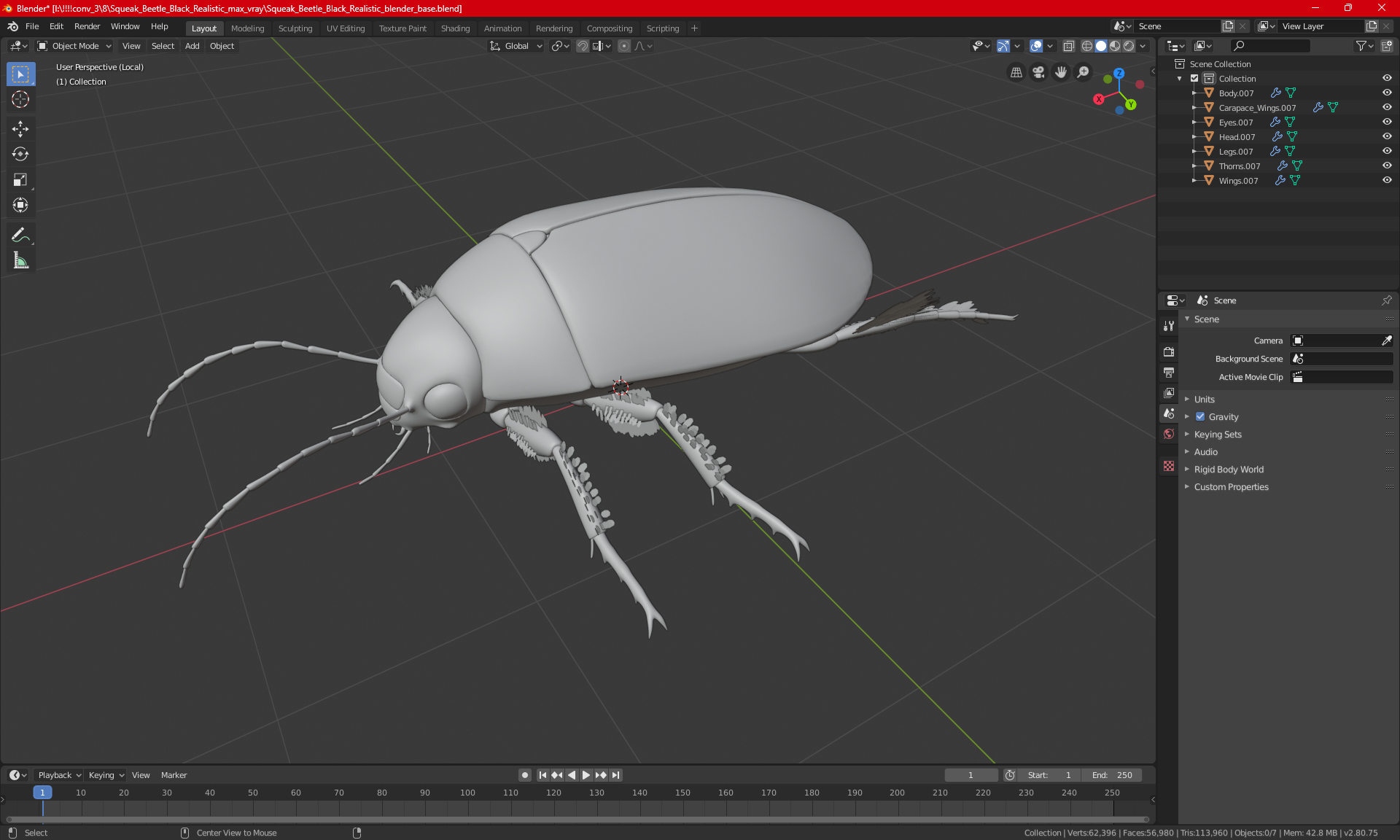Open the World properties tab
Viewport: 1400px width, 840px height.
click(x=1169, y=434)
